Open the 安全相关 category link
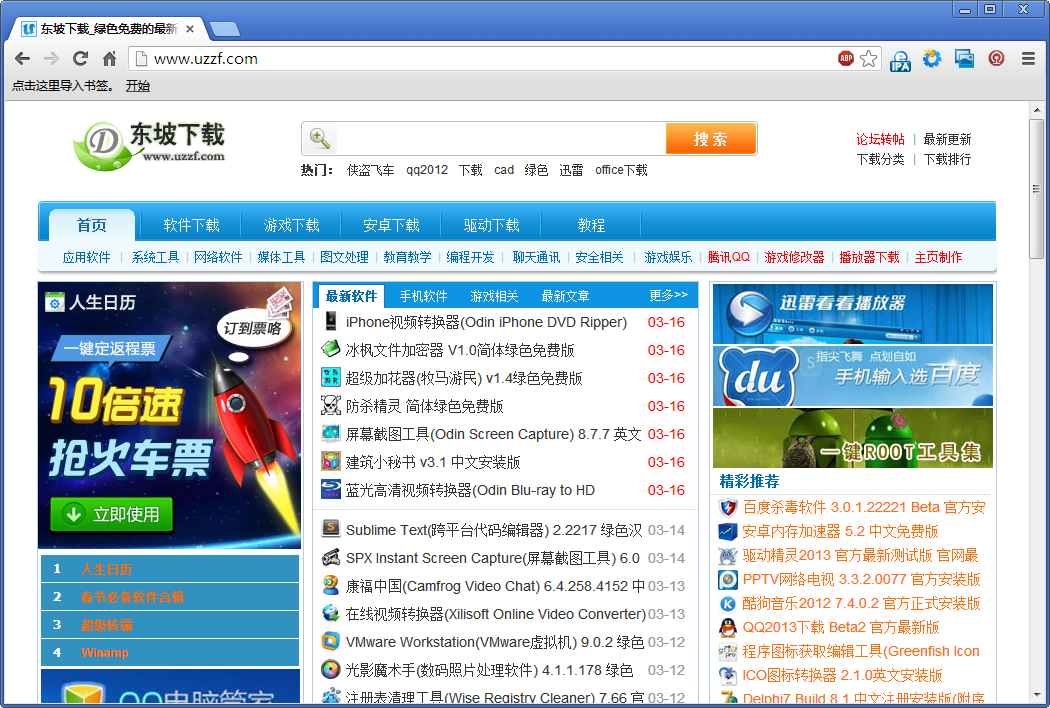This screenshot has height=708, width=1050. pyautogui.click(x=599, y=257)
